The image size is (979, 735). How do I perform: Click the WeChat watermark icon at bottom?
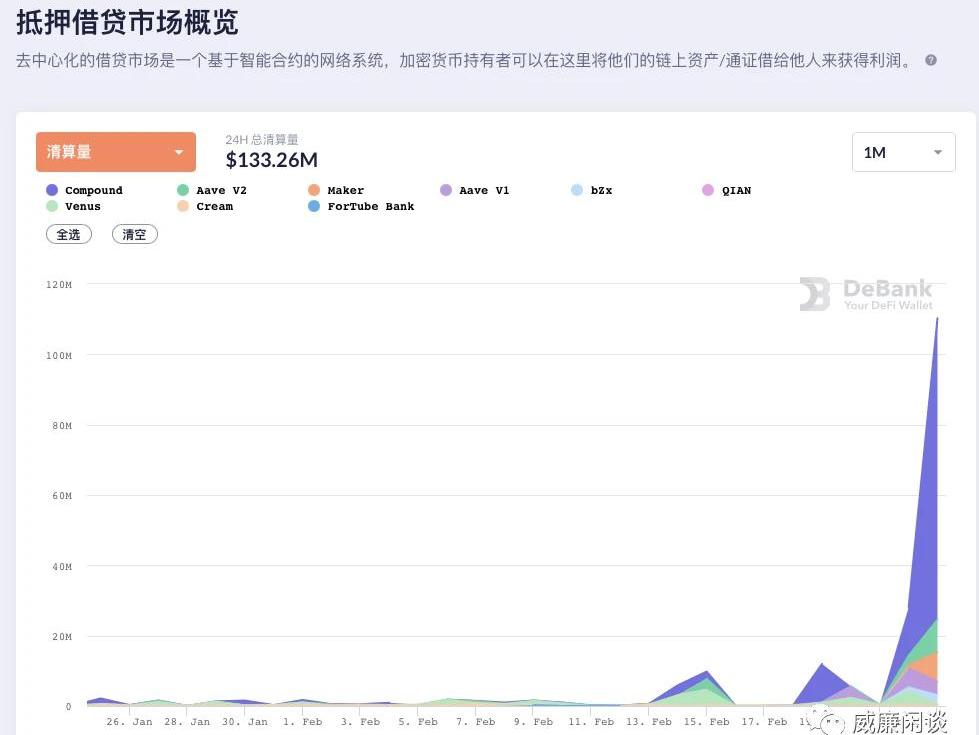[x=828, y=721]
